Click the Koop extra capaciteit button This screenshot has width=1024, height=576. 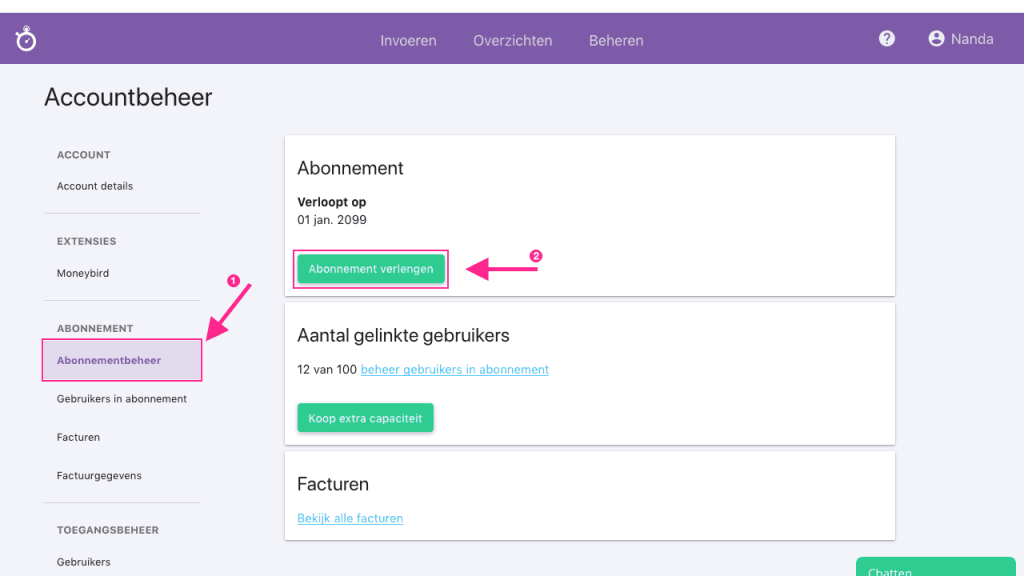coord(365,418)
